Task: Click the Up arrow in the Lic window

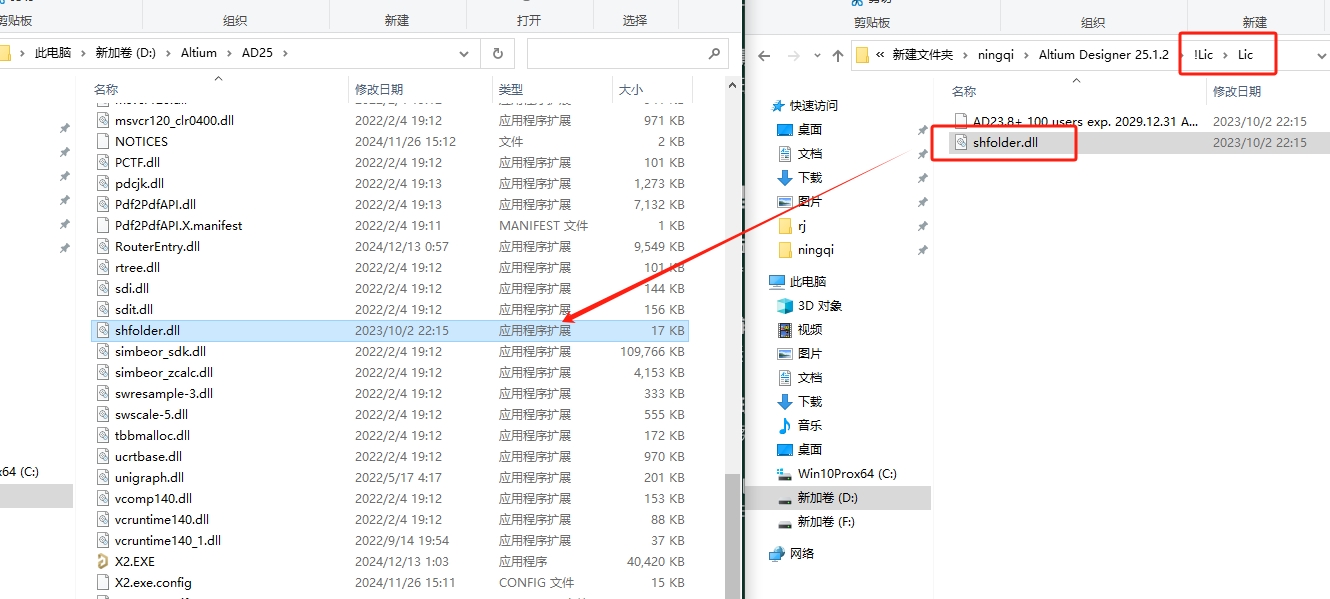Action: point(838,55)
